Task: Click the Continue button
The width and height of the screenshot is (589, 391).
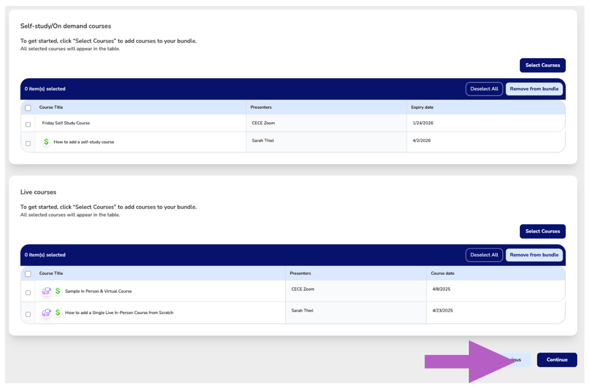Action: click(x=557, y=360)
